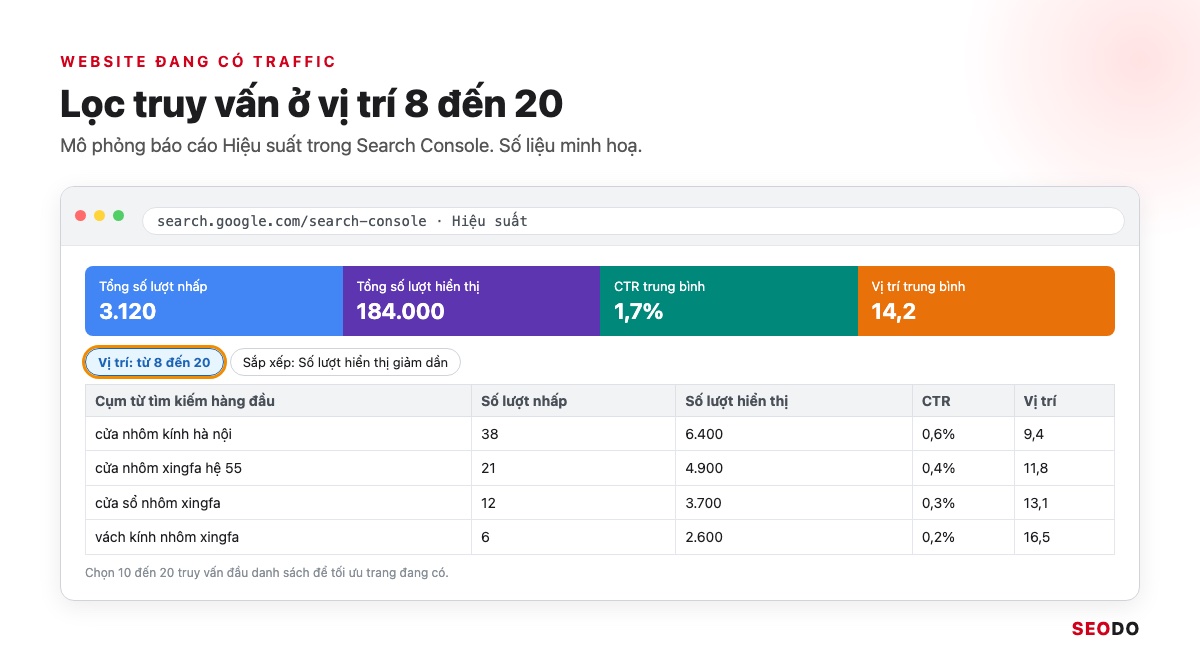Click CTR value 0,6%
Image resolution: width=1200 pixels, height=661 pixels.
pyautogui.click(x=938, y=434)
